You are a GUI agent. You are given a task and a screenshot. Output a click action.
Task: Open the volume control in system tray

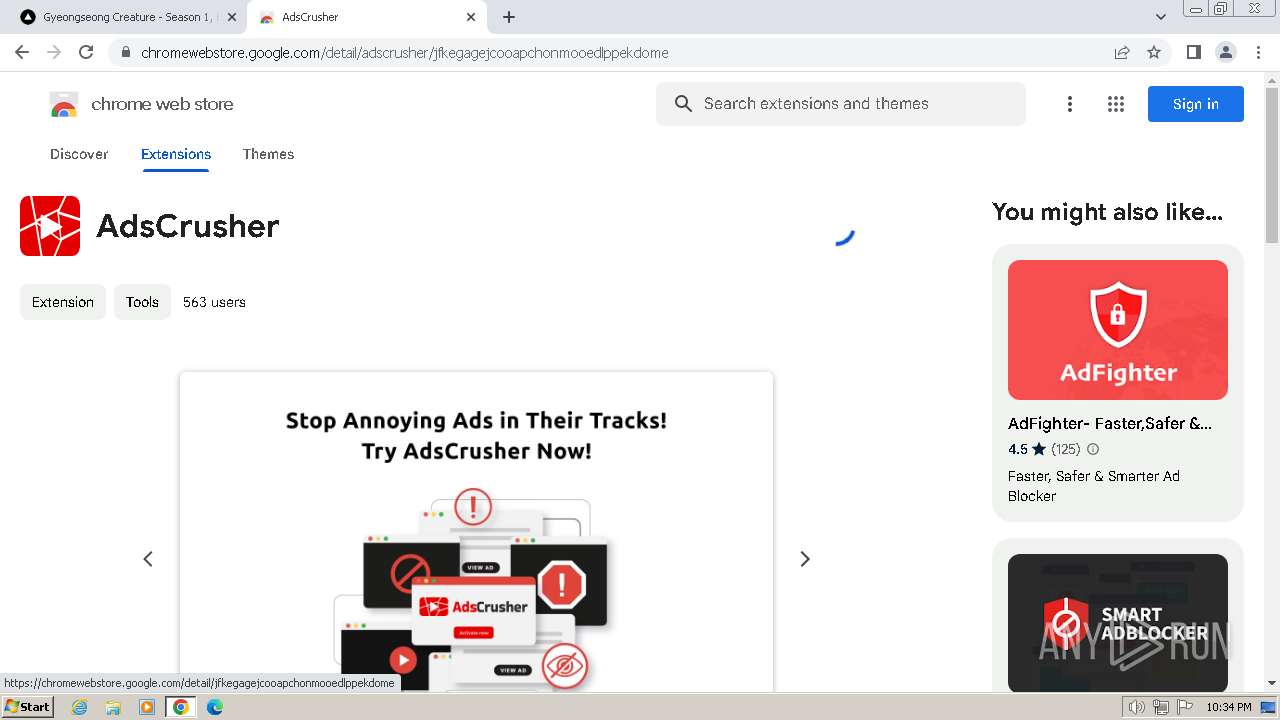tap(1137, 707)
